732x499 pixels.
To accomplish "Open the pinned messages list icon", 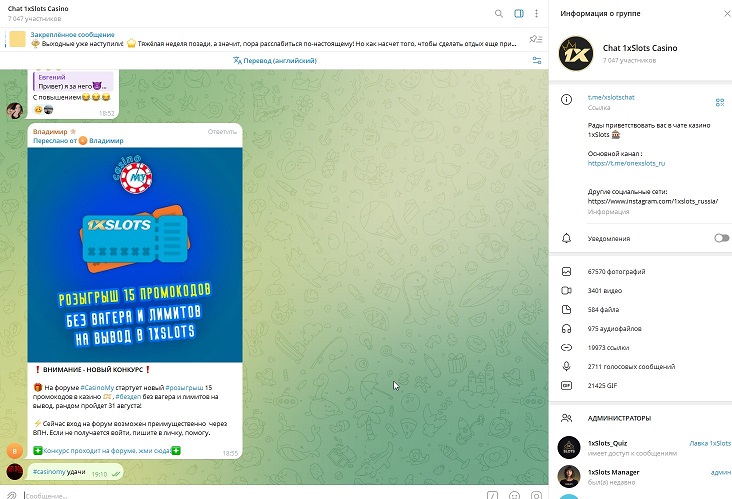I will coord(536,39).
